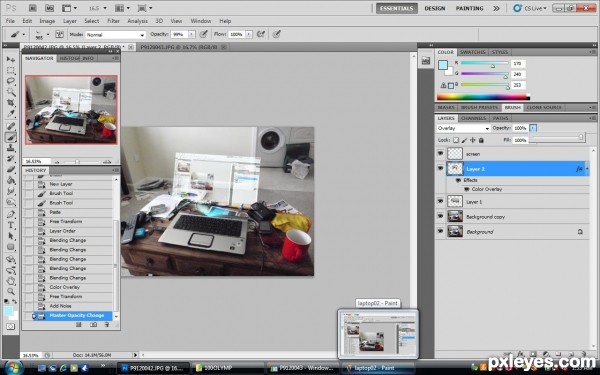Screen dimensions: 600x375
Task: Hide the Background copy layer
Action: click(440, 216)
